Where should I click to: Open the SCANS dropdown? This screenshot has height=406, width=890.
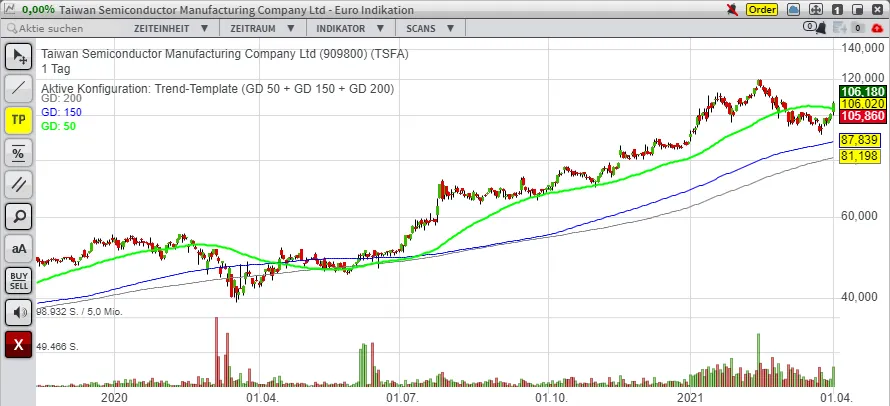click(x=430, y=28)
